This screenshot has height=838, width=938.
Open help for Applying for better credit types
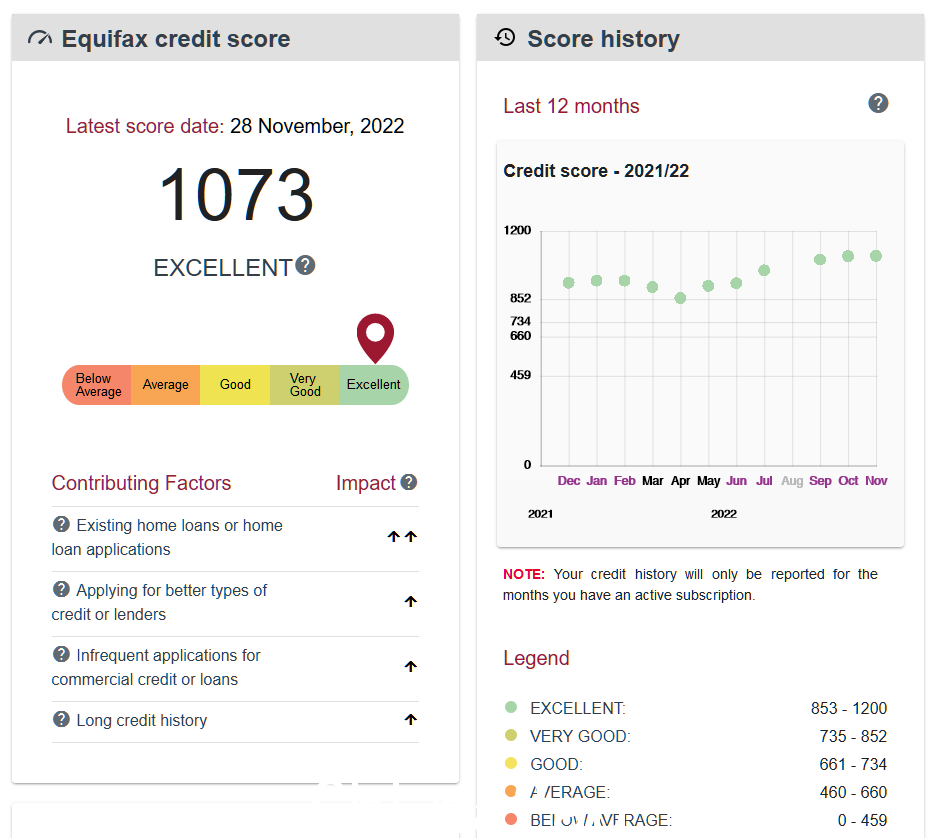[x=61, y=590]
